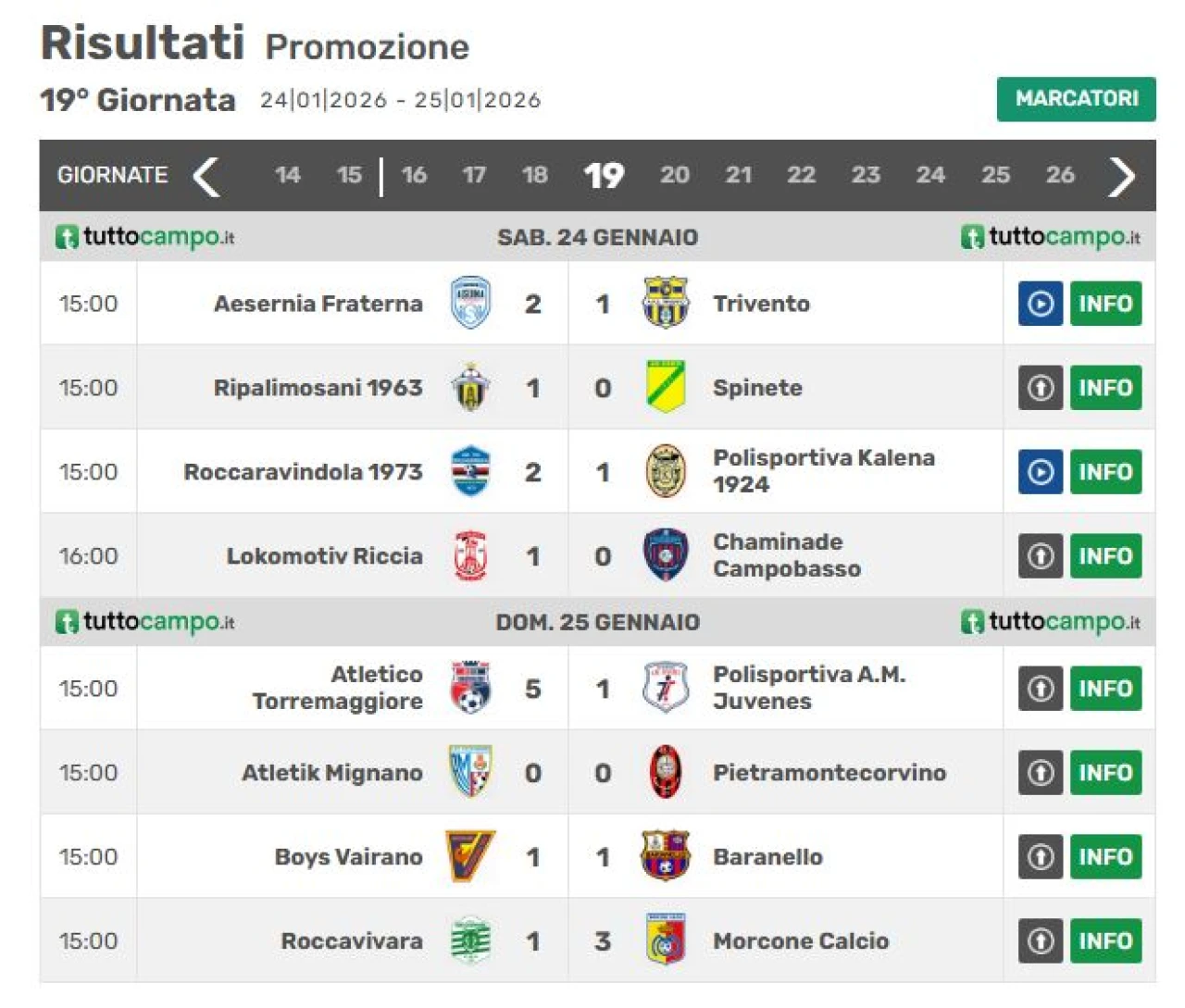Go to previous giornate with left chevron
The image size is (1185, 1008).
tap(206, 176)
